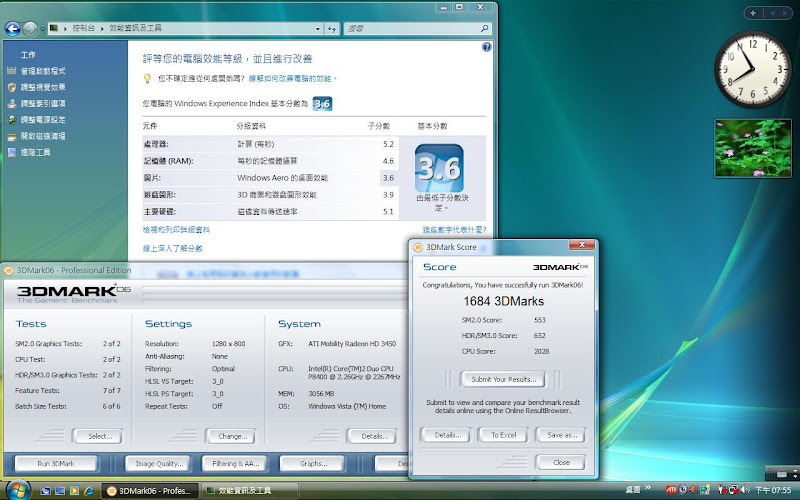Image resolution: width=800 pixels, height=500 pixels.
Task: Click the sidebar next-gadgets arrow
Action: click(x=785, y=13)
